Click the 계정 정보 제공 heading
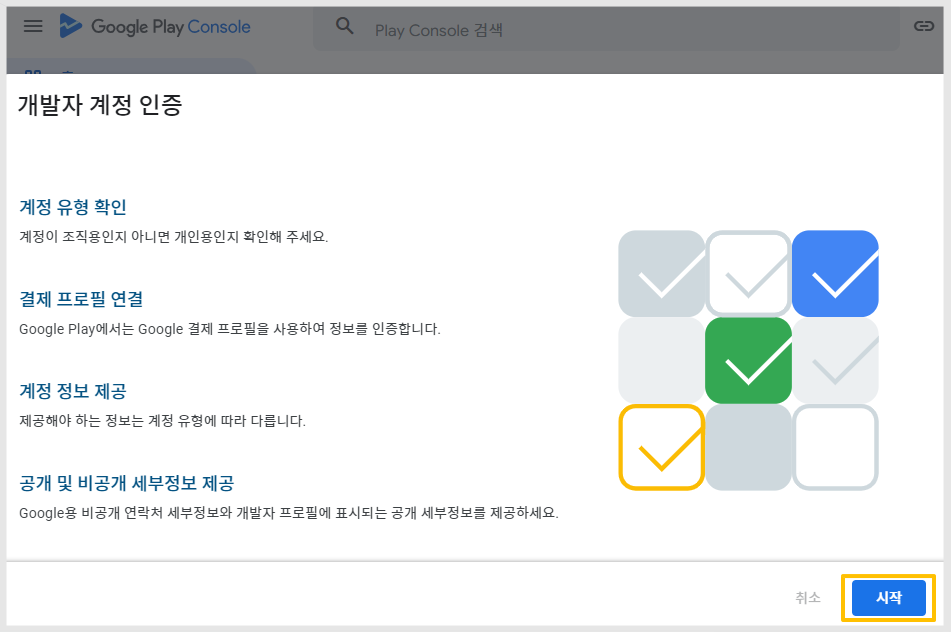 click(73, 391)
